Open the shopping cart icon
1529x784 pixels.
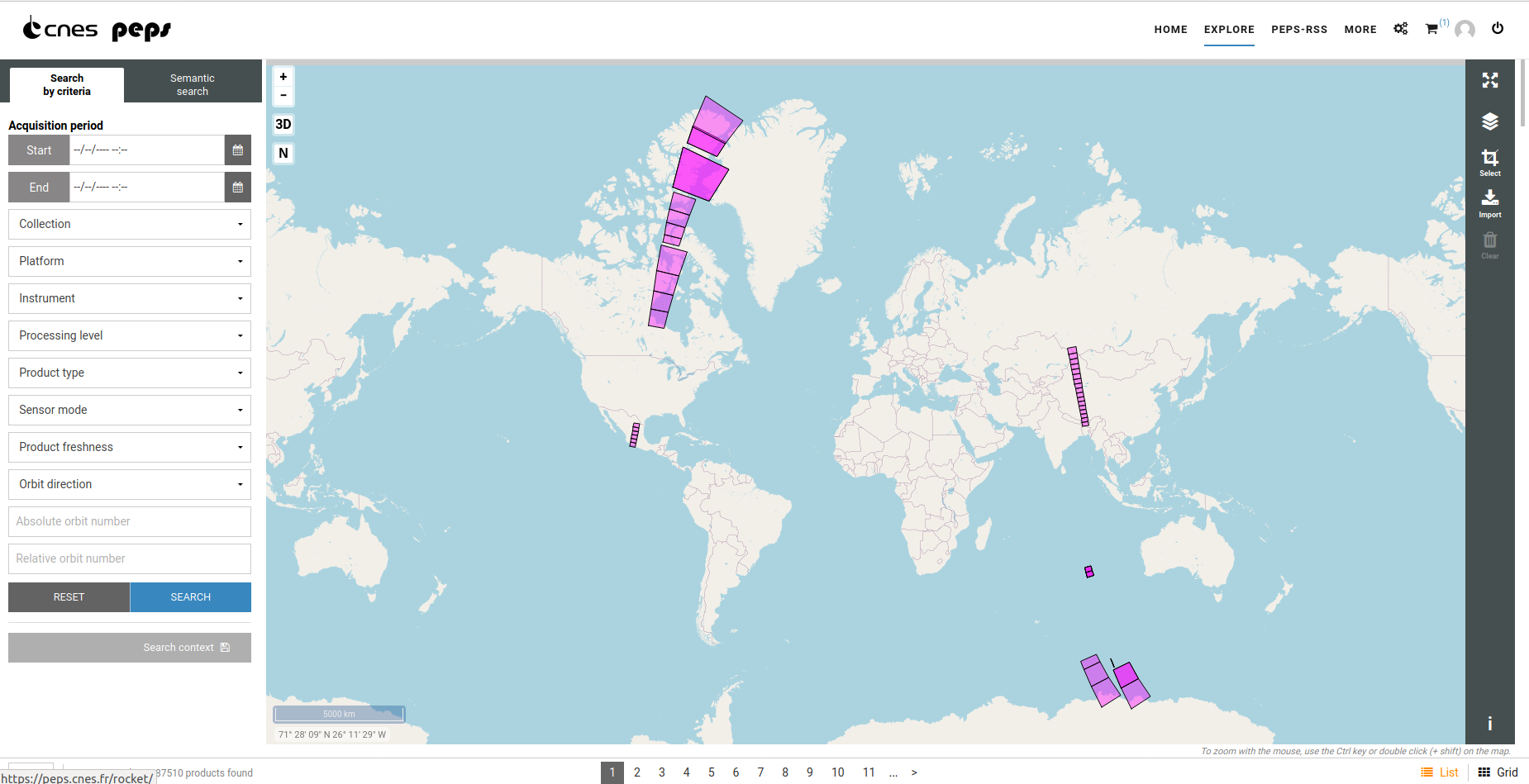[1431, 29]
